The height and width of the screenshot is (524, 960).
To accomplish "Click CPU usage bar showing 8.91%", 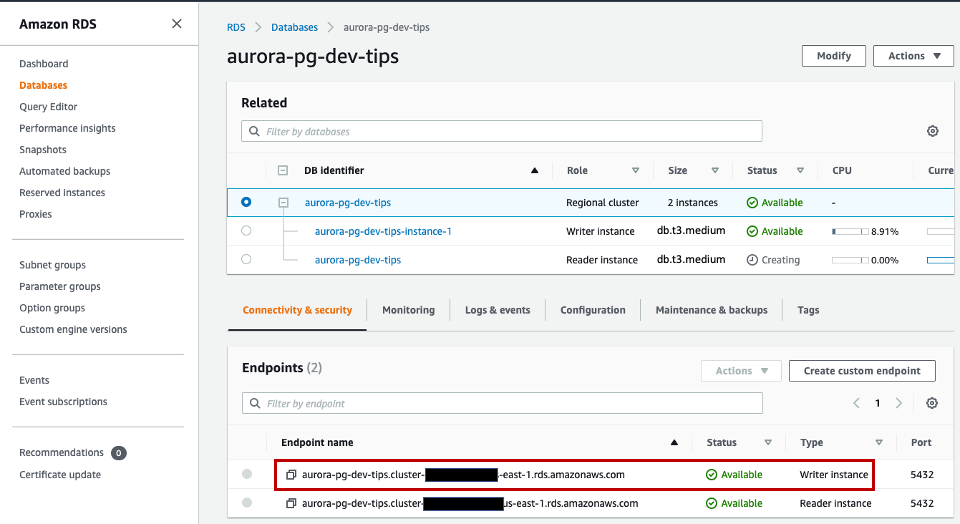I will (850, 231).
